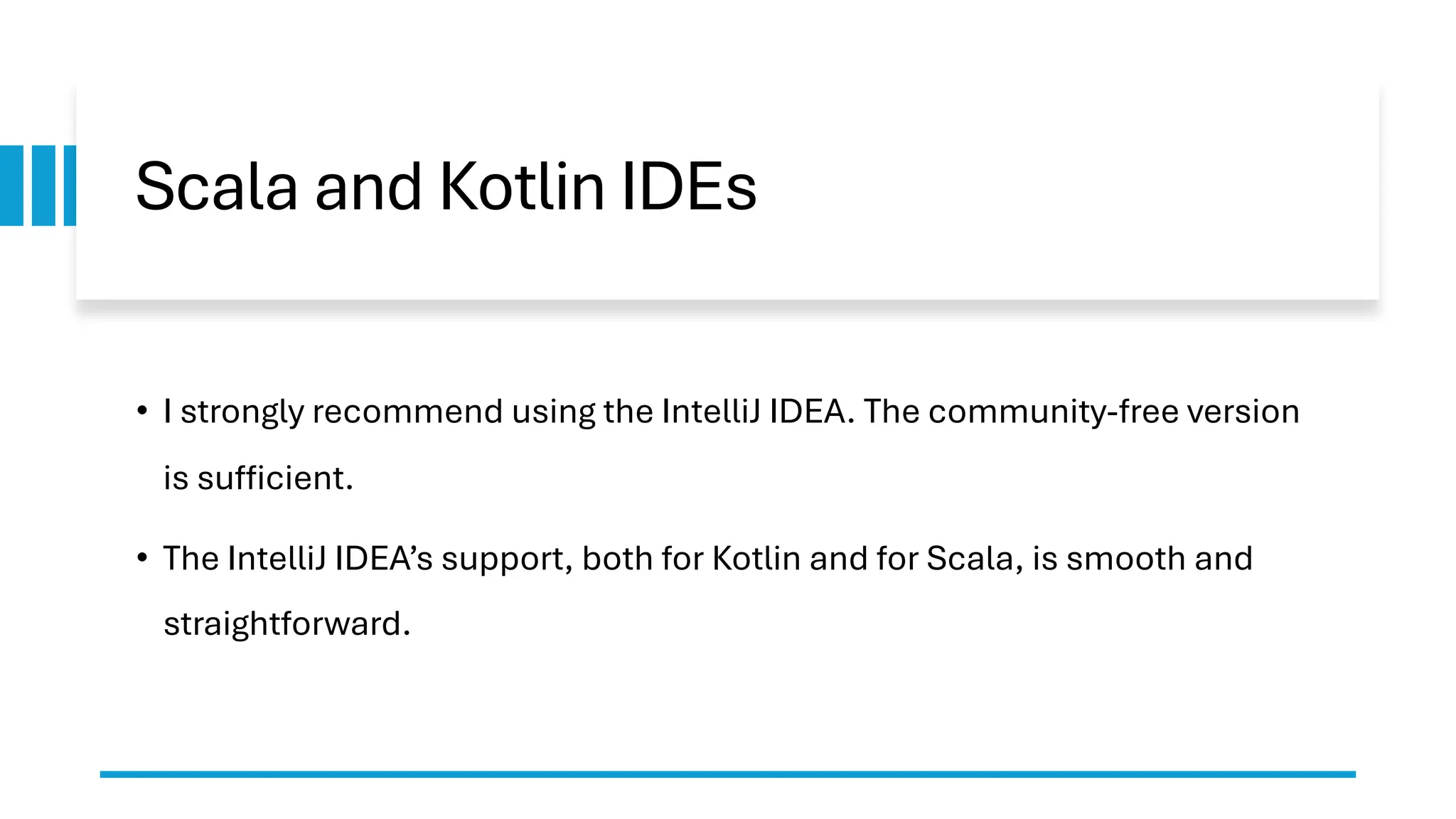Viewport: 1456px width, 819px height.
Task: Click the slide title "Scala and Kotlin IDEs"
Action: [x=446, y=186]
